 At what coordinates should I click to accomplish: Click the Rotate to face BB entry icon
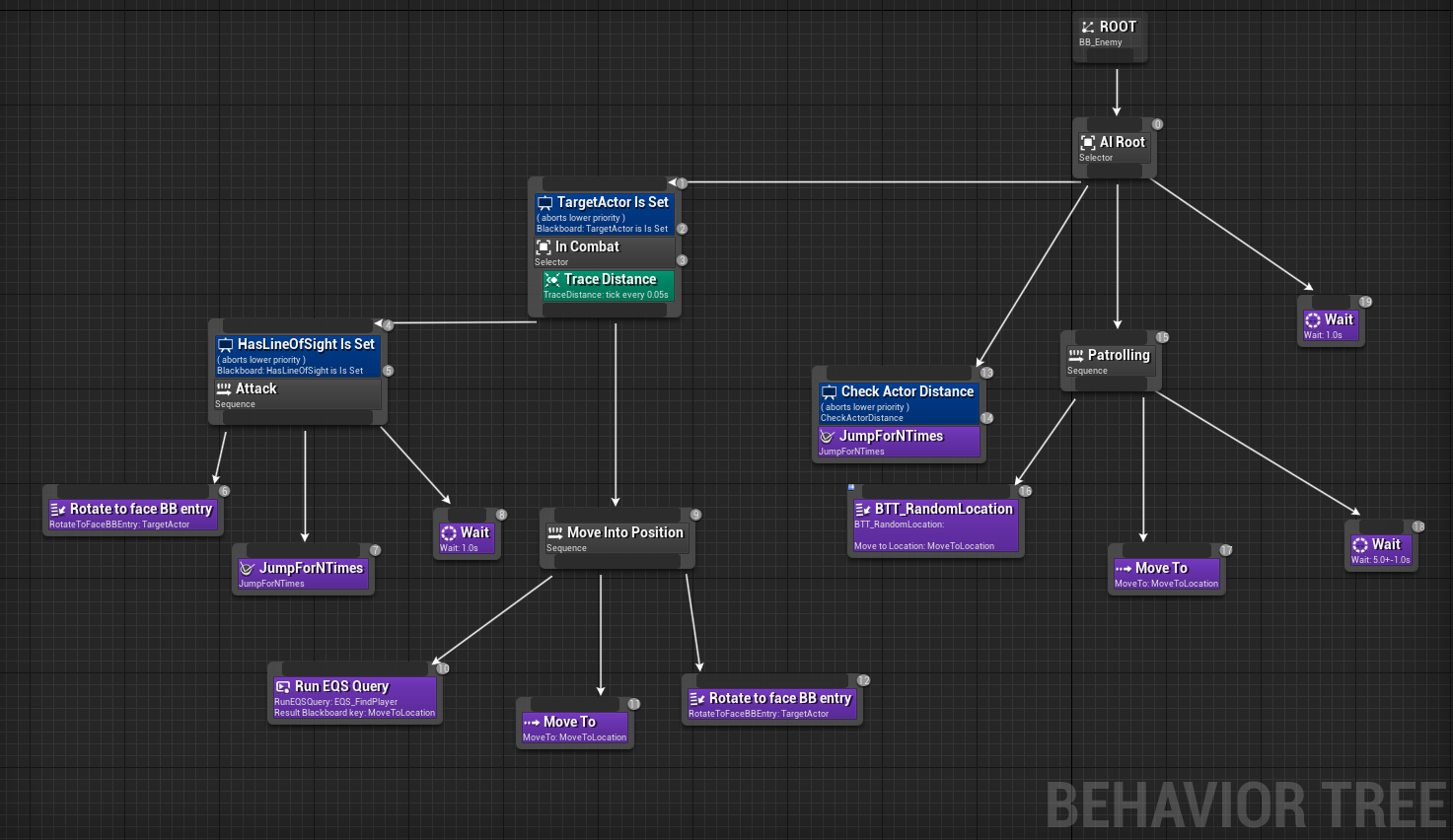point(56,510)
